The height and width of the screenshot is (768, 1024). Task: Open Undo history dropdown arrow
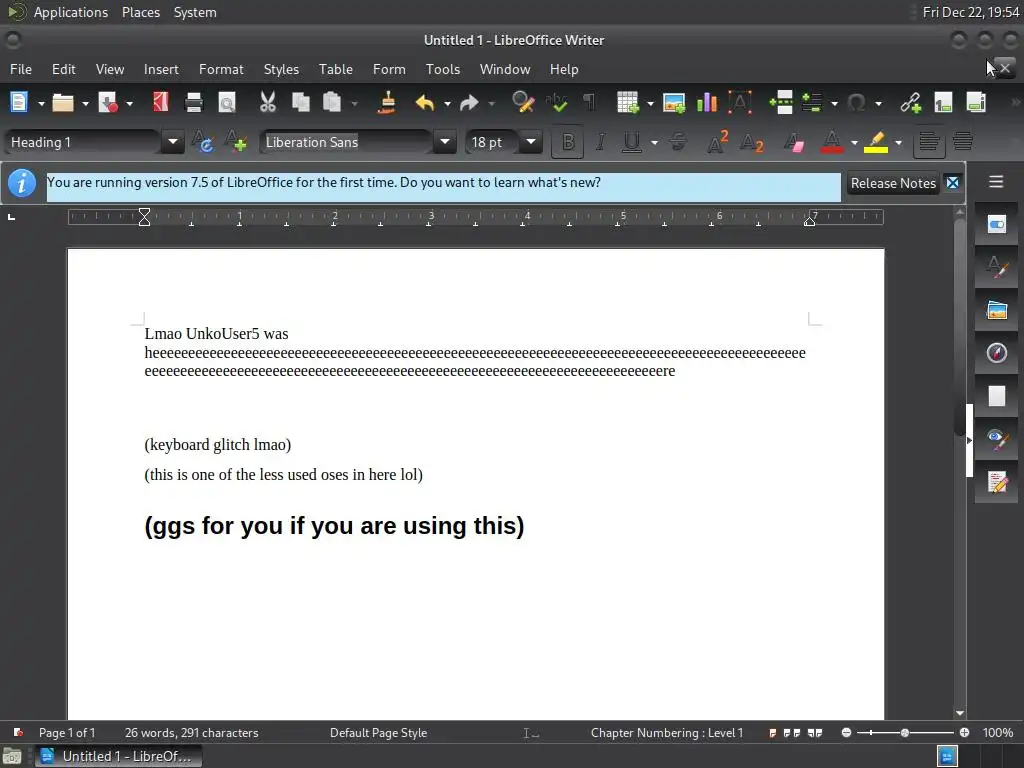click(x=447, y=103)
